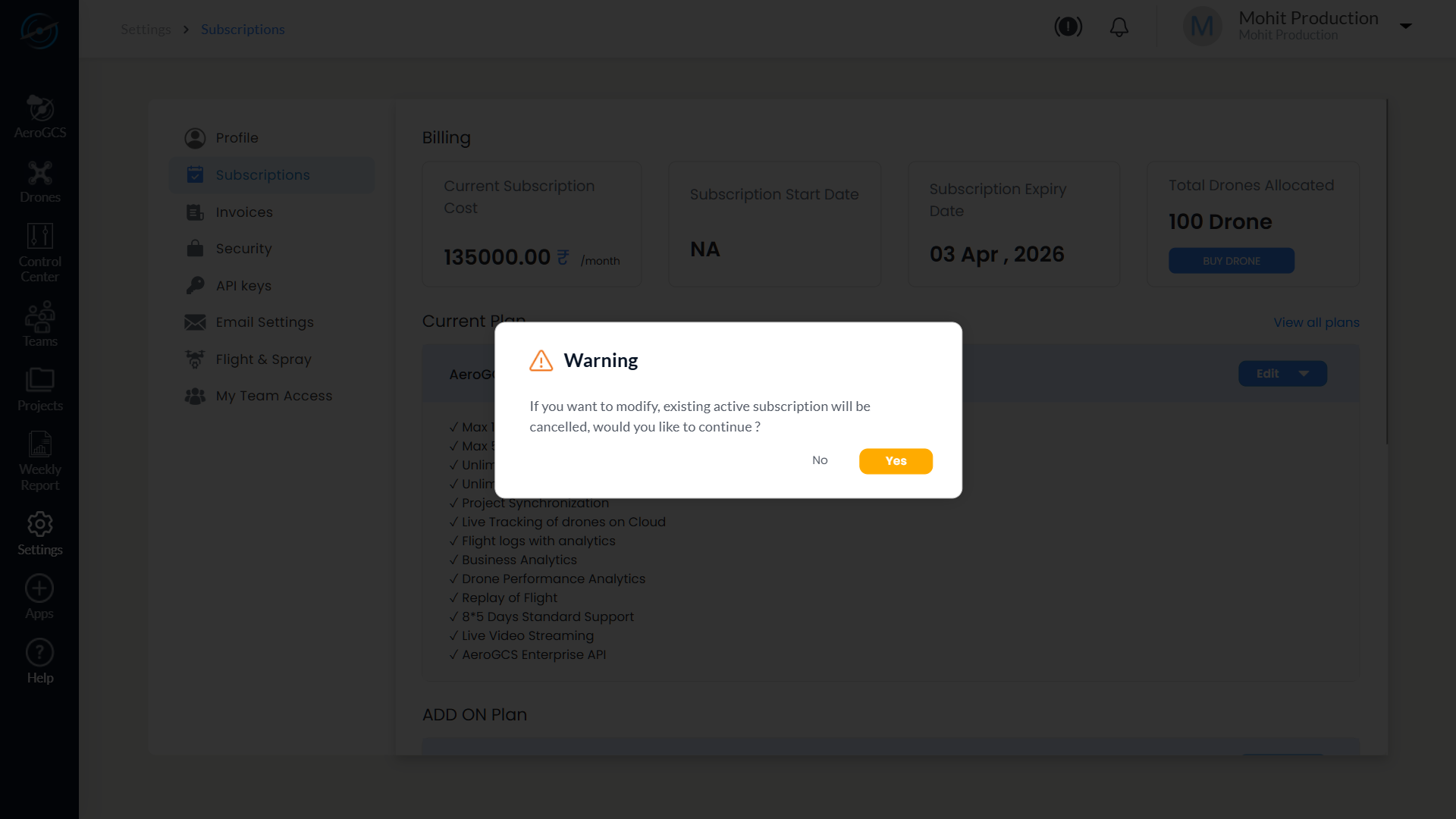Decline the warning with No
This screenshot has width=1456, height=819.
[x=820, y=460]
